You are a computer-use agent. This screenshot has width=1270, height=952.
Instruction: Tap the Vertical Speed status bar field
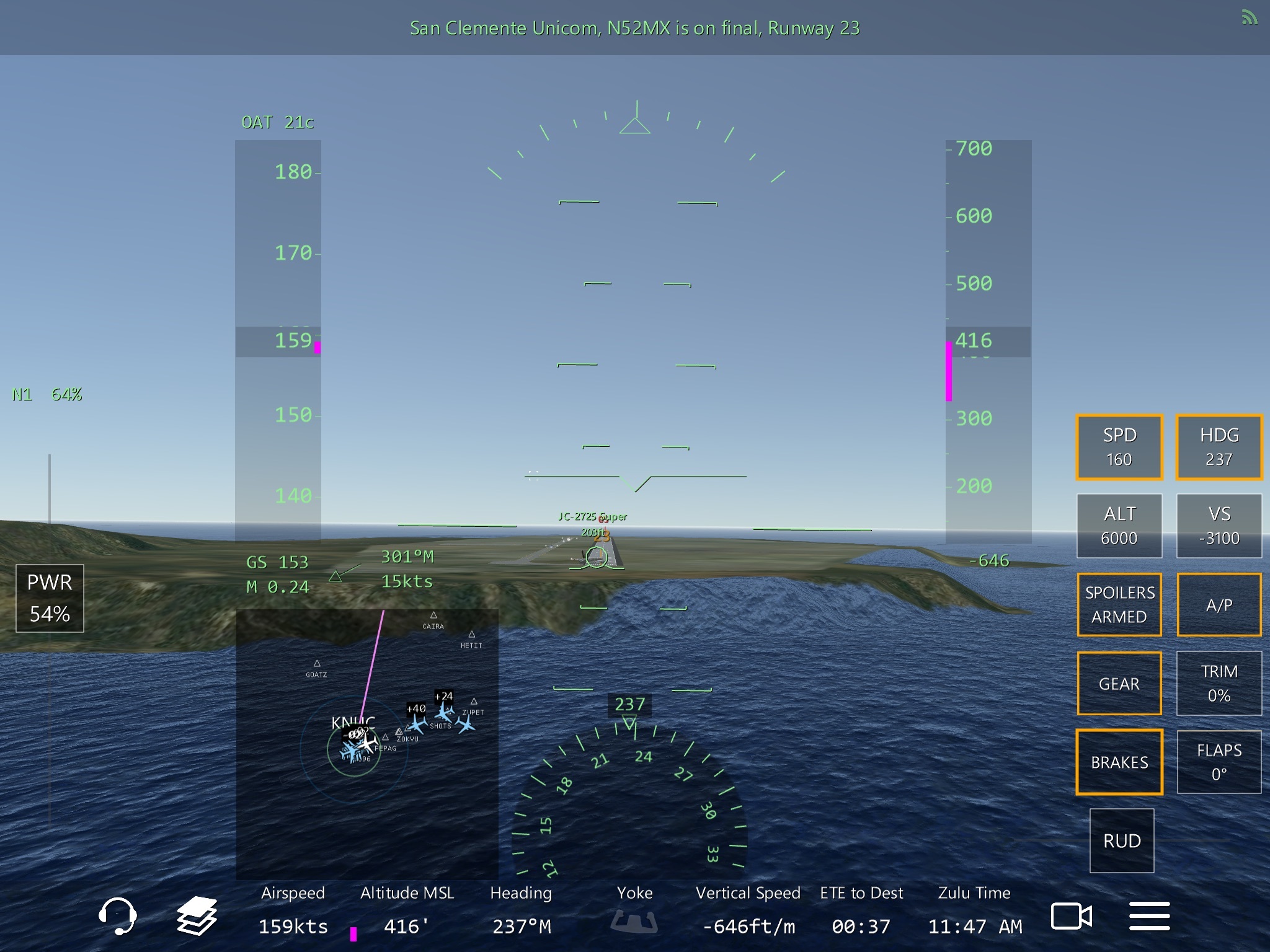pyautogui.click(x=748, y=911)
